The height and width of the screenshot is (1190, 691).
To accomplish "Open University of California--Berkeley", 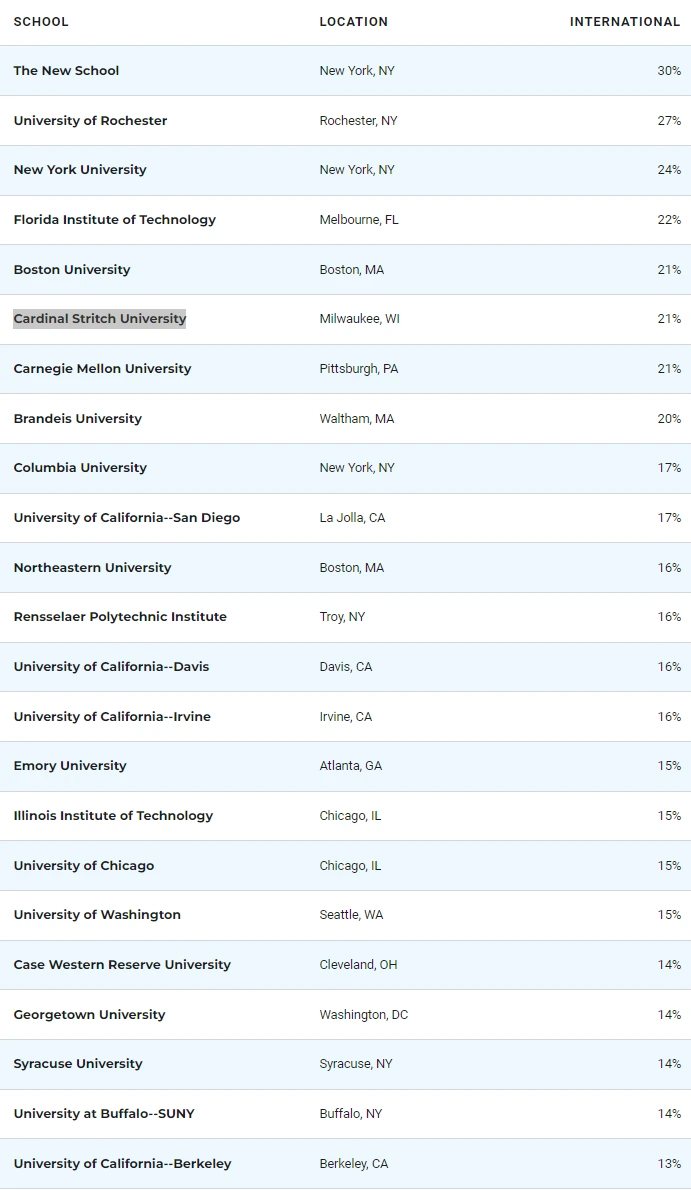I will [122, 1164].
